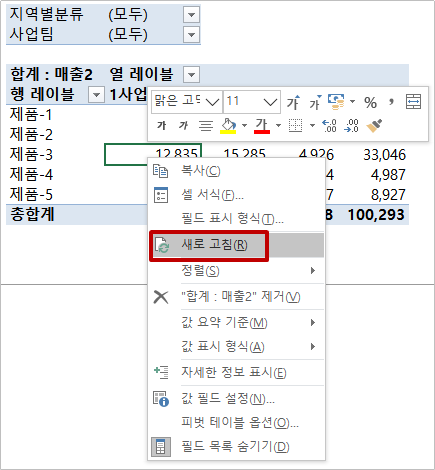Viewport: 435px width, 470px height.
Task: Open 값 필드 설정(N) dialog
Action: (x=236, y=398)
